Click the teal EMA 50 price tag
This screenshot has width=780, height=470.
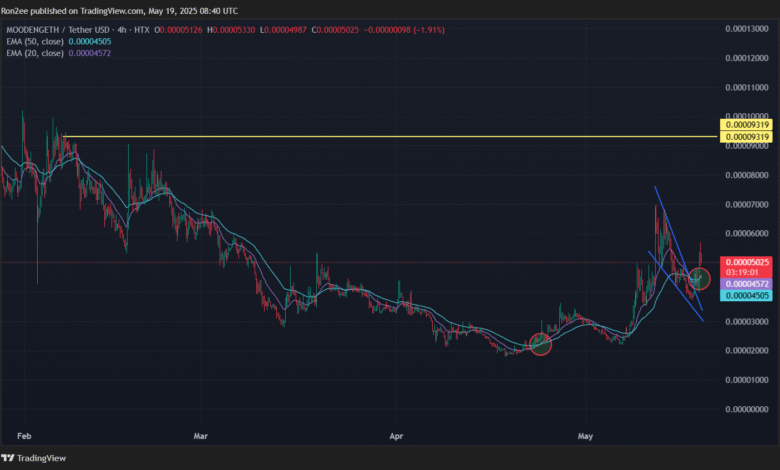[747, 295]
